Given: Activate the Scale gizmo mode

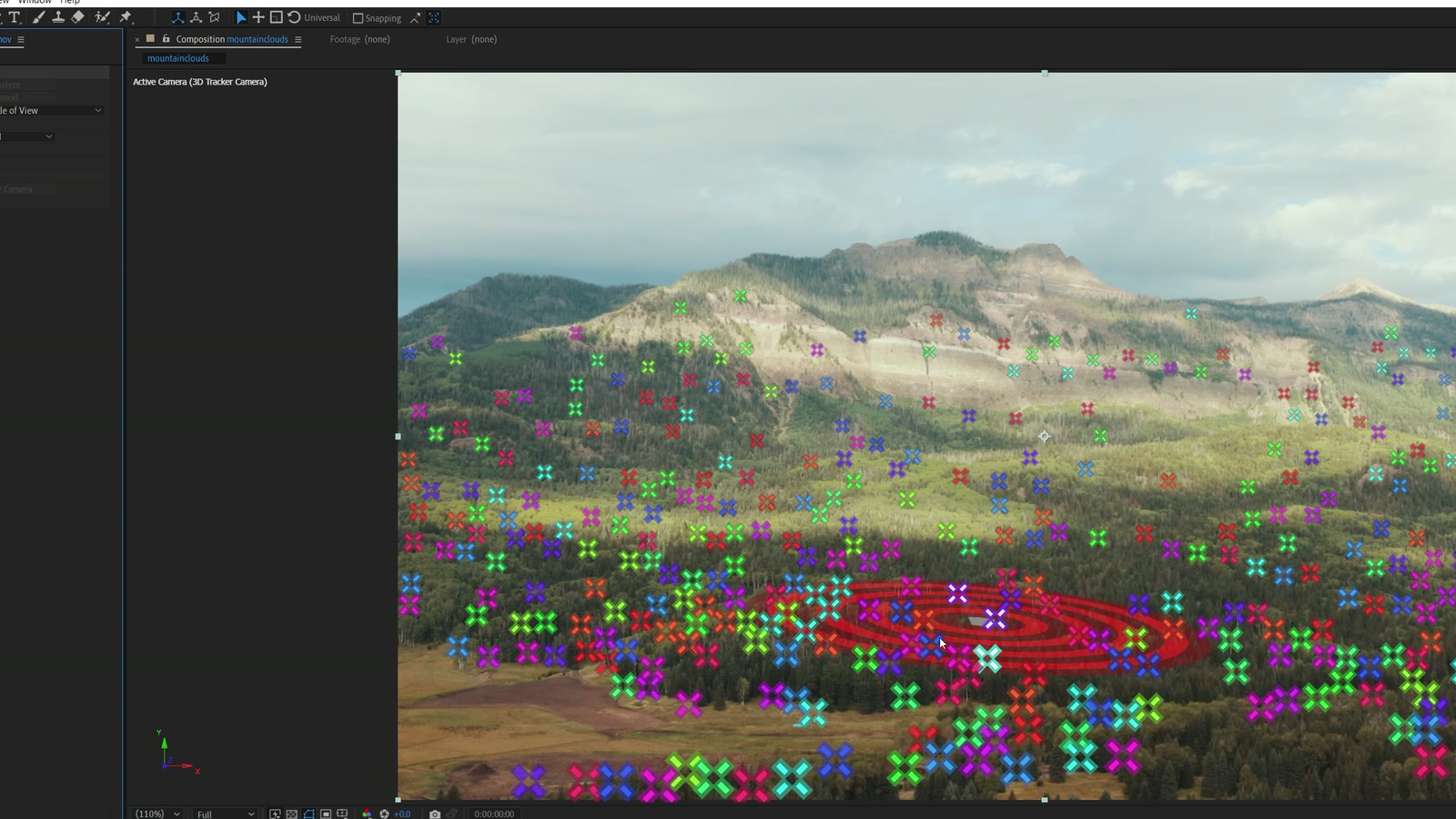Looking at the screenshot, I should click(x=277, y=17).
